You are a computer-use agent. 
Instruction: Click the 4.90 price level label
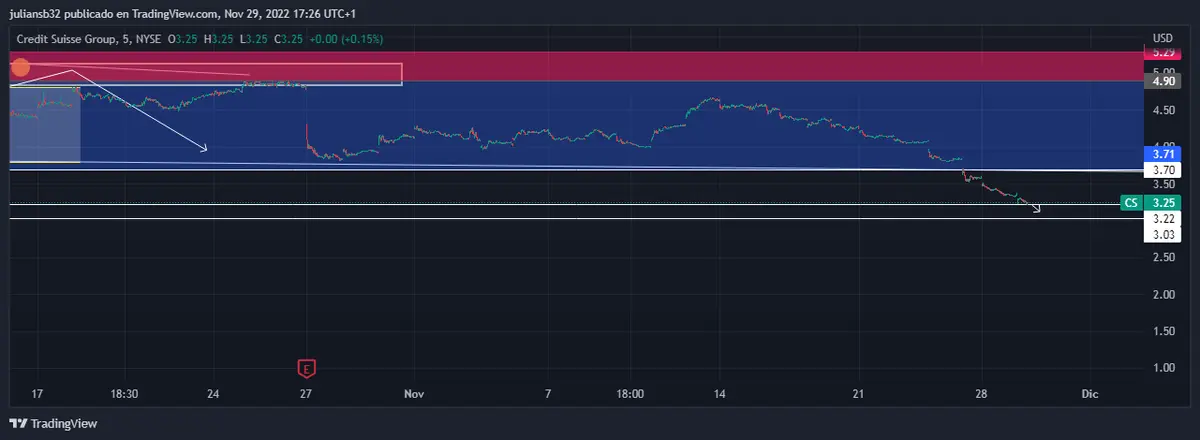coord(1163,82)
